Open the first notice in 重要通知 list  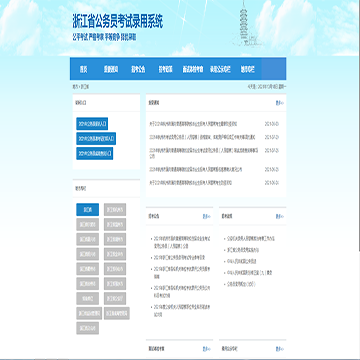click(193, 124)
